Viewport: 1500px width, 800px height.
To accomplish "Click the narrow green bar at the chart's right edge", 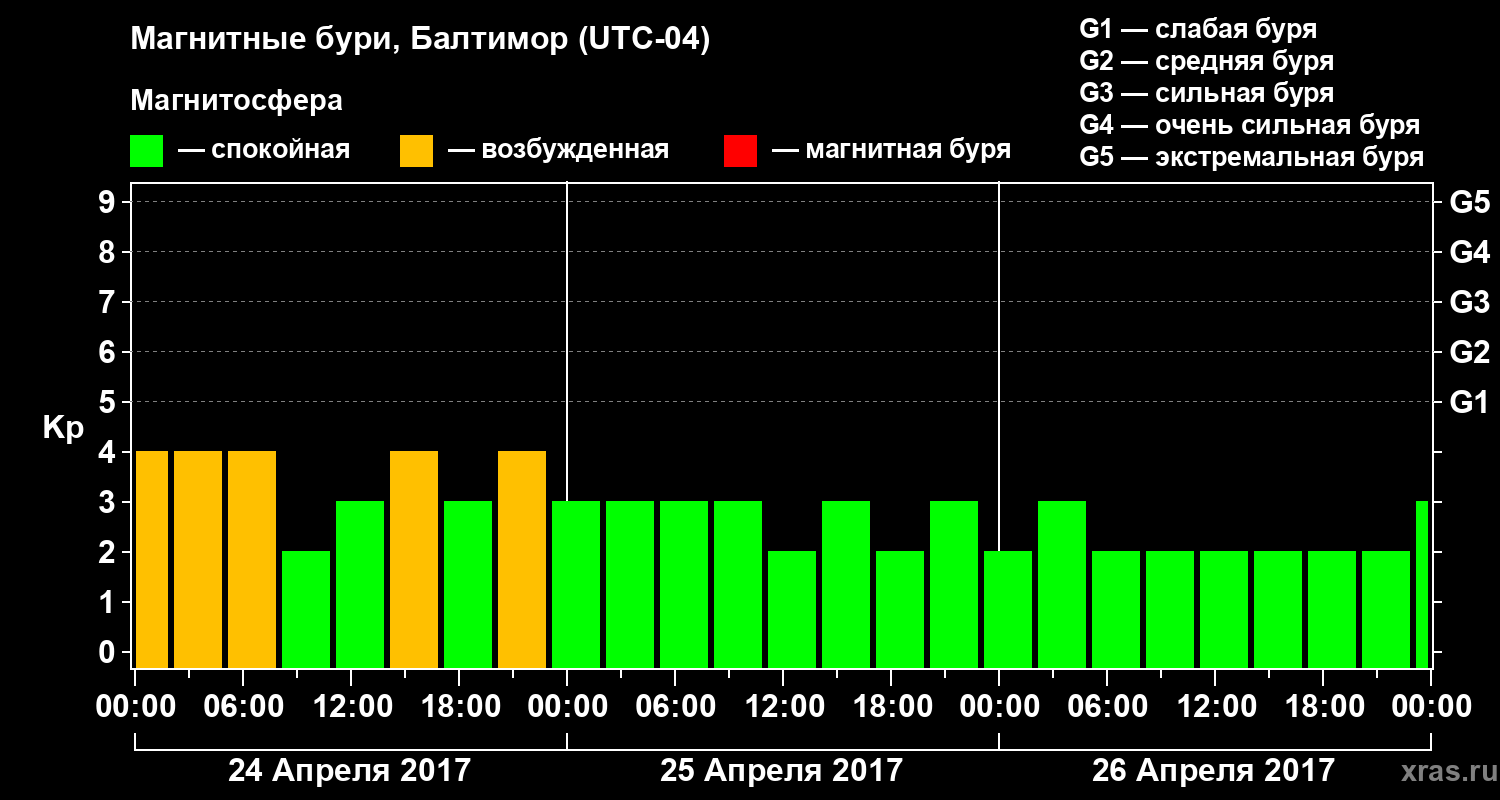I will [1422, 585].
